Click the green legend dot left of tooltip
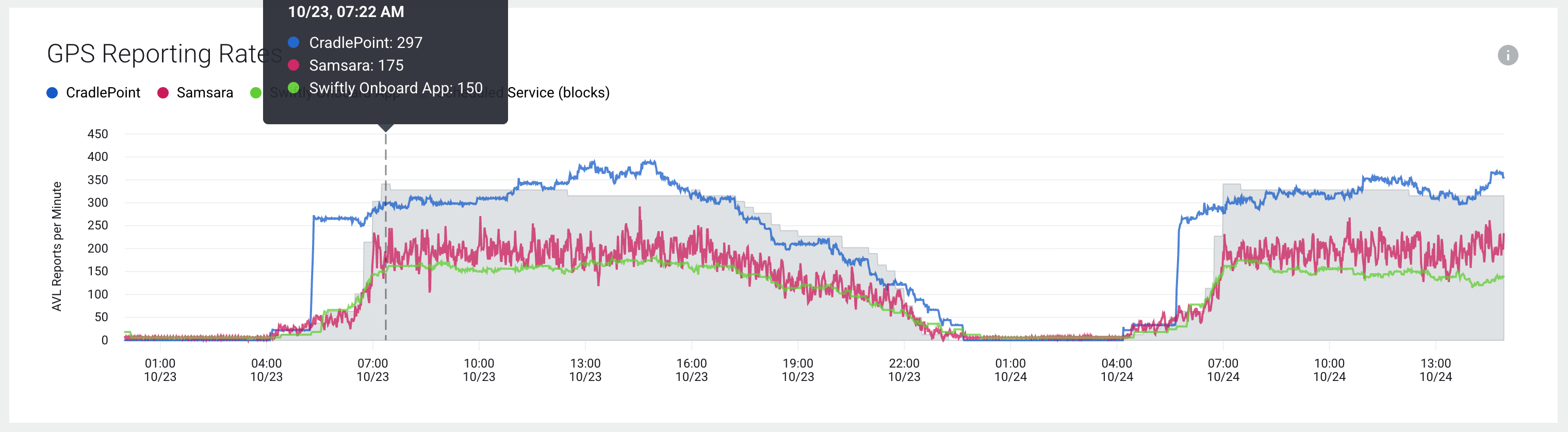 click(256, 92)
